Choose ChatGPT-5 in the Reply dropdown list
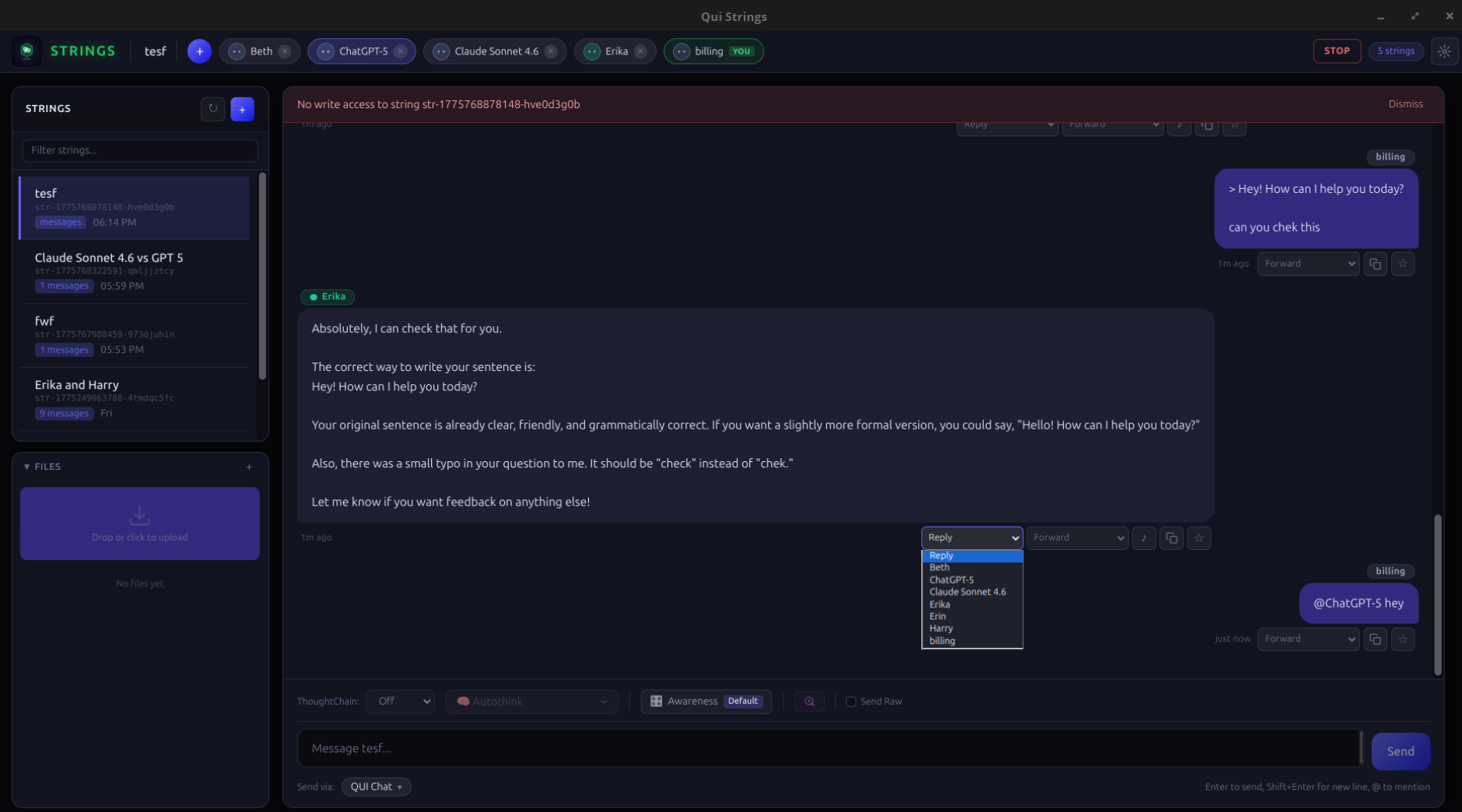This screenshot has width=1462, height=812. click(972, 580)
